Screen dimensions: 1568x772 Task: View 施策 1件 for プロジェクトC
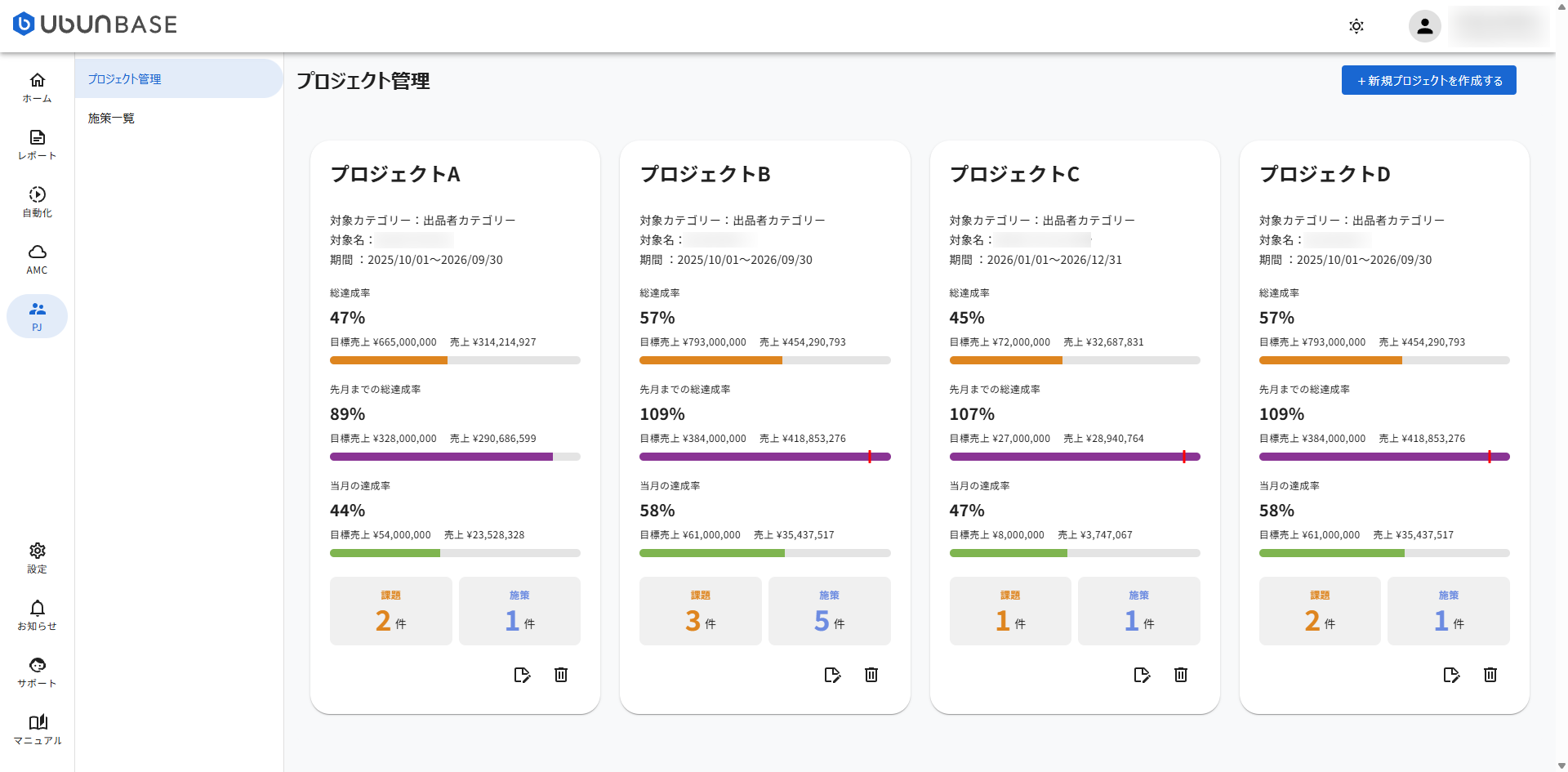tap(1138, 610)
